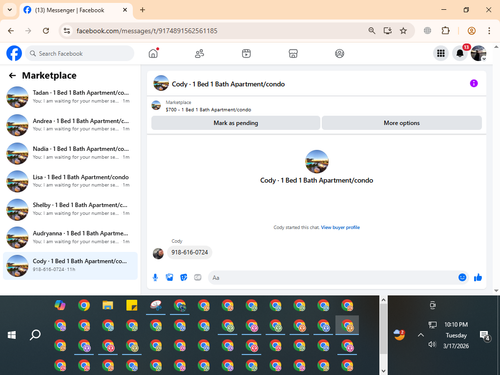Open Audryanna conversation in Marketplace list

pos(70,237)
